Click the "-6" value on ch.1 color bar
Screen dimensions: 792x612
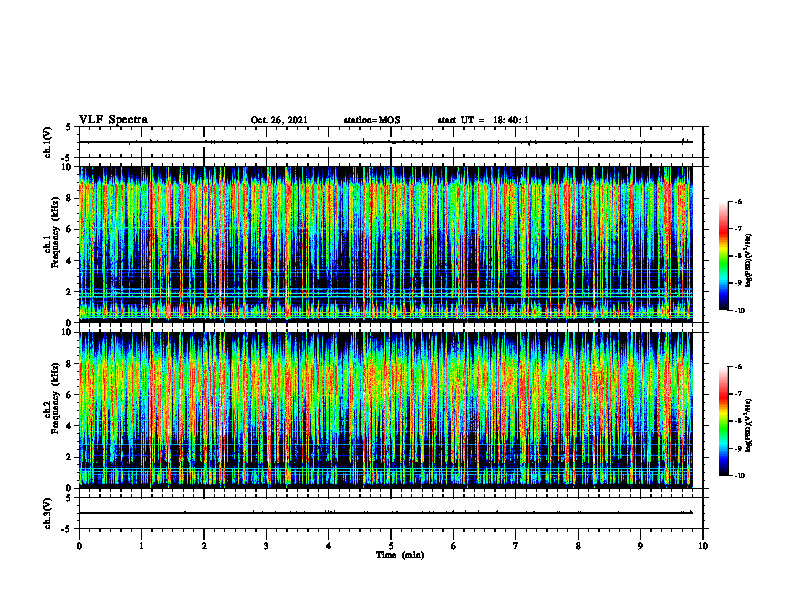[738, 201]
